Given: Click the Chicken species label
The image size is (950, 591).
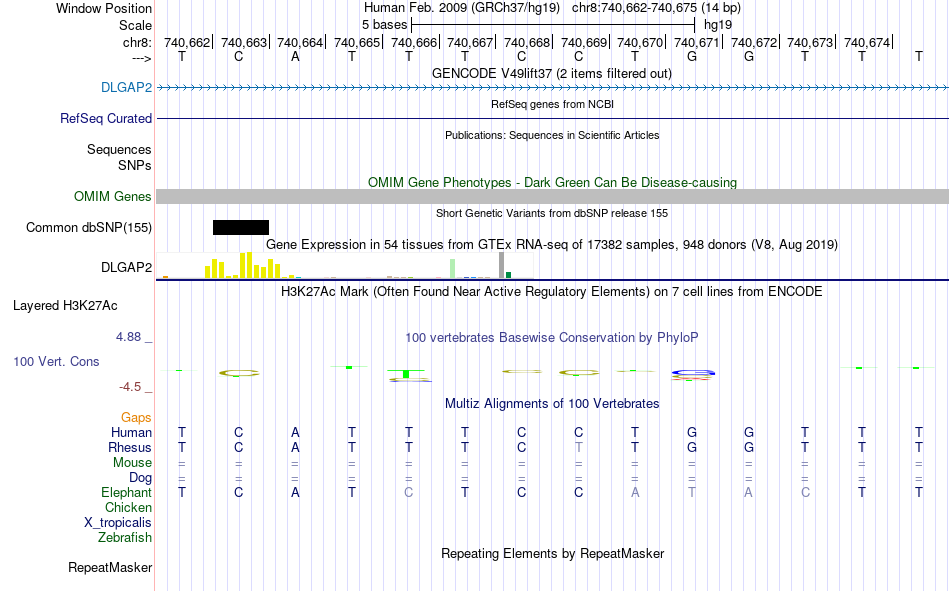Looking at the screenshot, I should (x=128, y=507).
